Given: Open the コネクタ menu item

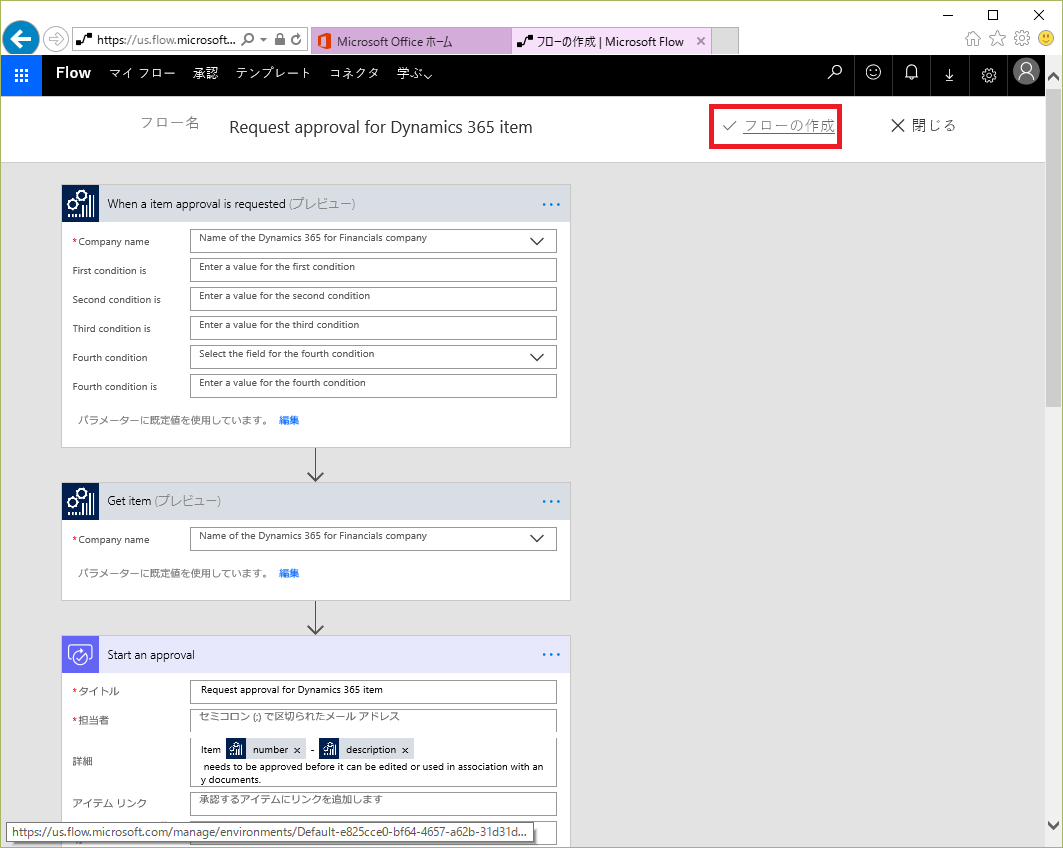Looking at the screenshot, I should [x=354, y=73].
